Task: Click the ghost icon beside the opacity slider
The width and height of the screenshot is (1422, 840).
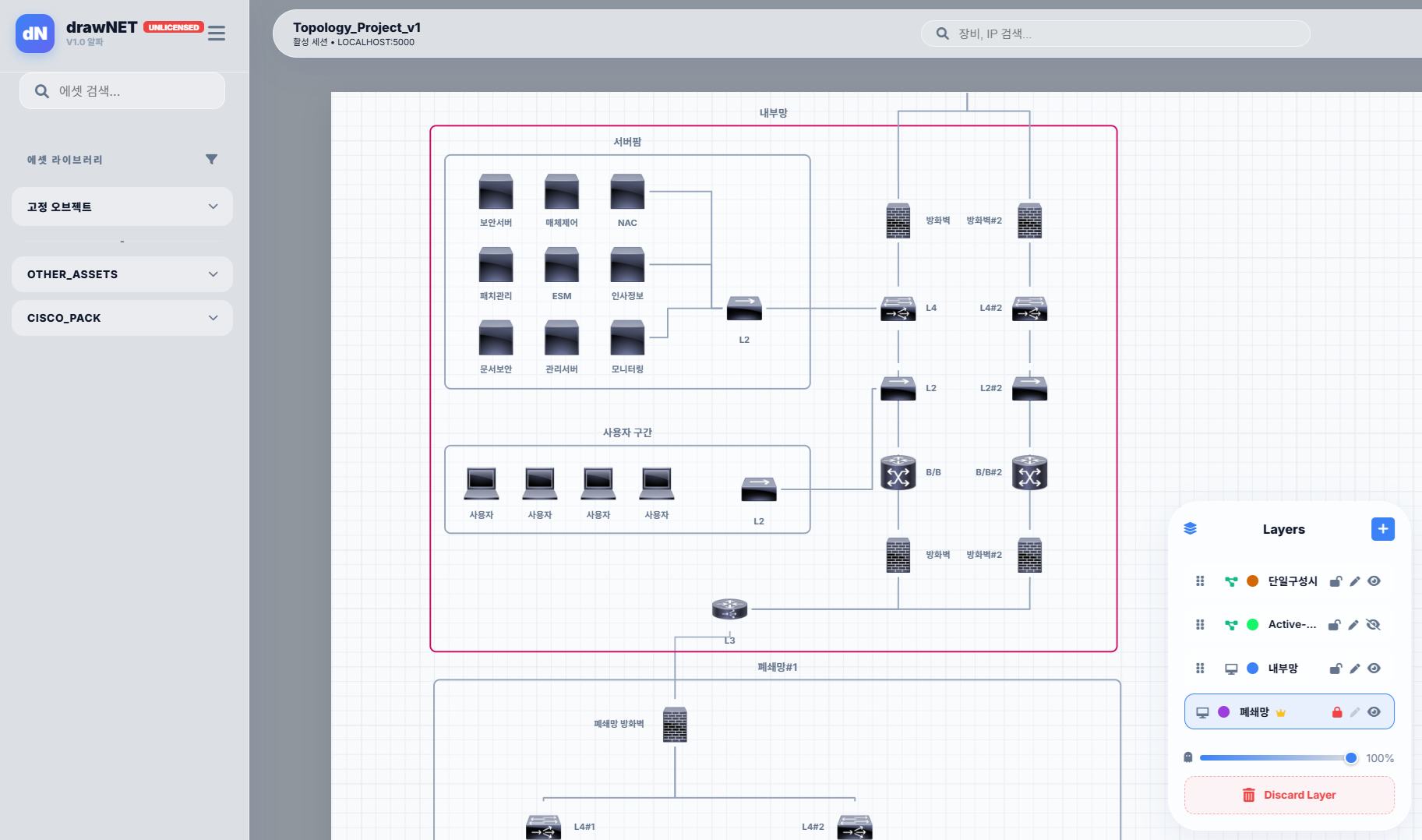Action: (1187, 757)
